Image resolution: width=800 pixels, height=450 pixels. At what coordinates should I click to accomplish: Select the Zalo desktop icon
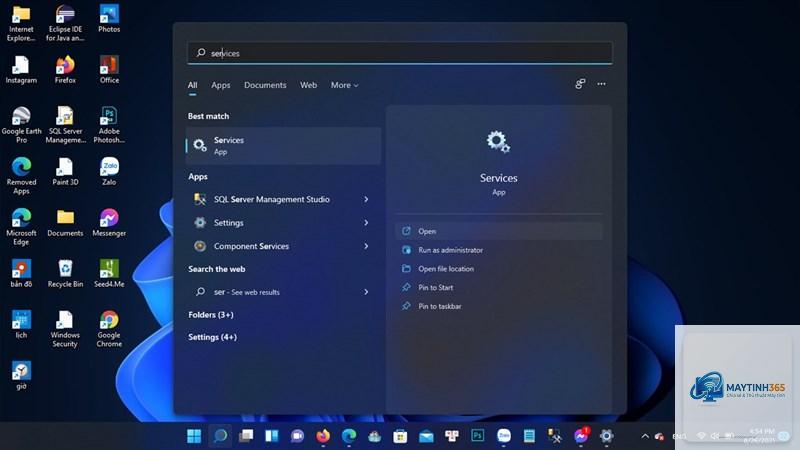click(x=109, y=172)
